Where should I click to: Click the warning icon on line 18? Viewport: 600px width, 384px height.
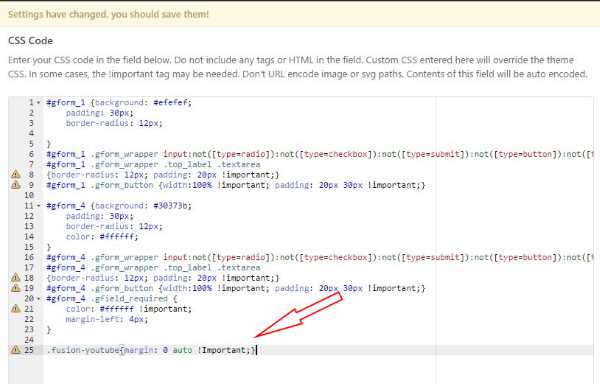click(x=15, y=278)
